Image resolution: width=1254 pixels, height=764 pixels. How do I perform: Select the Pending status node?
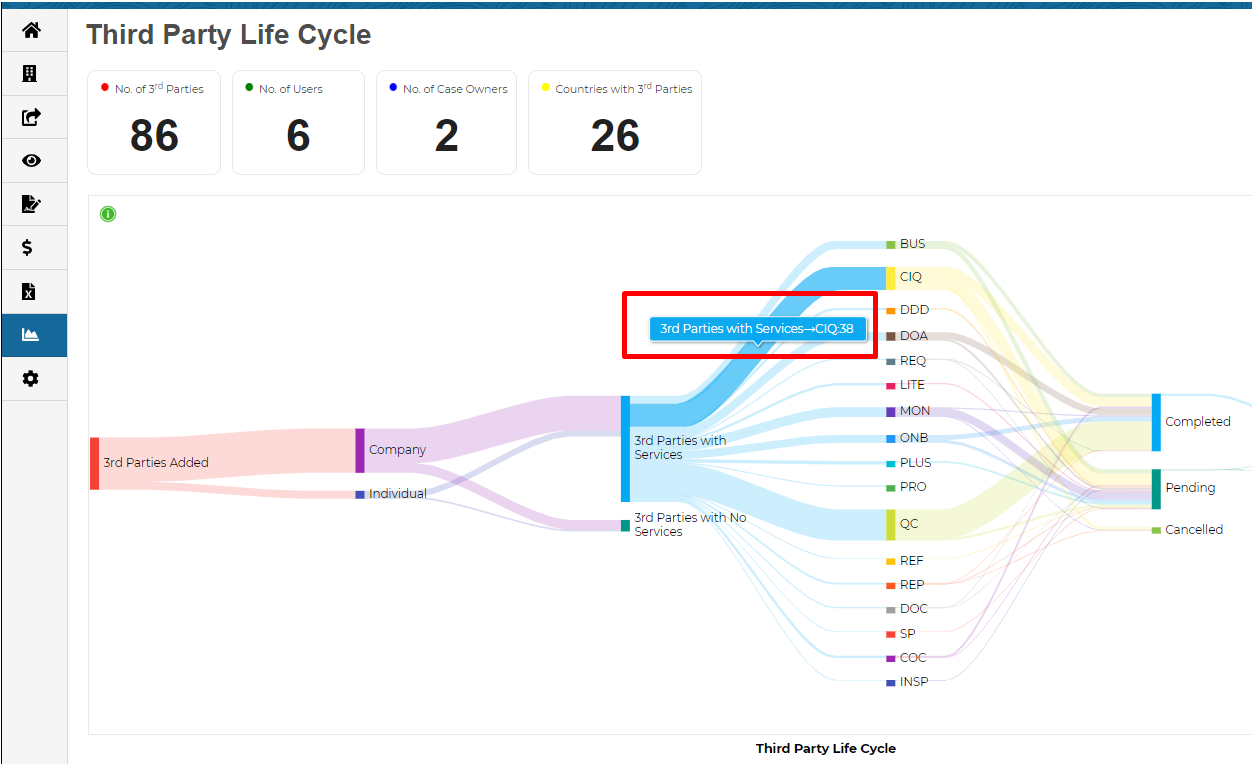[1156, 488]
